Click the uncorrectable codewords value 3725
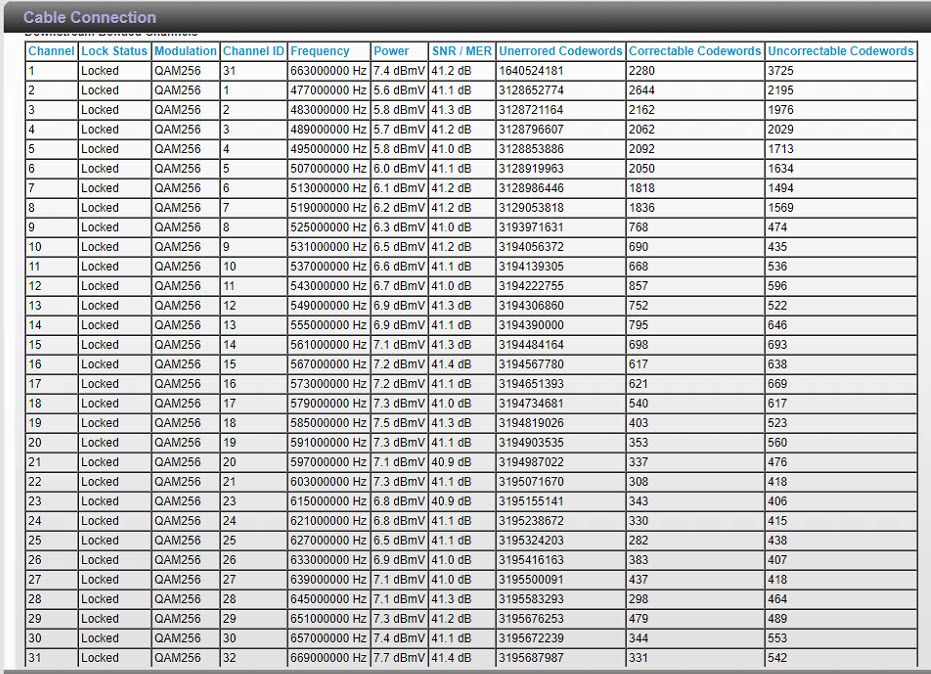The image size is (931, 674). click(781, 71)
